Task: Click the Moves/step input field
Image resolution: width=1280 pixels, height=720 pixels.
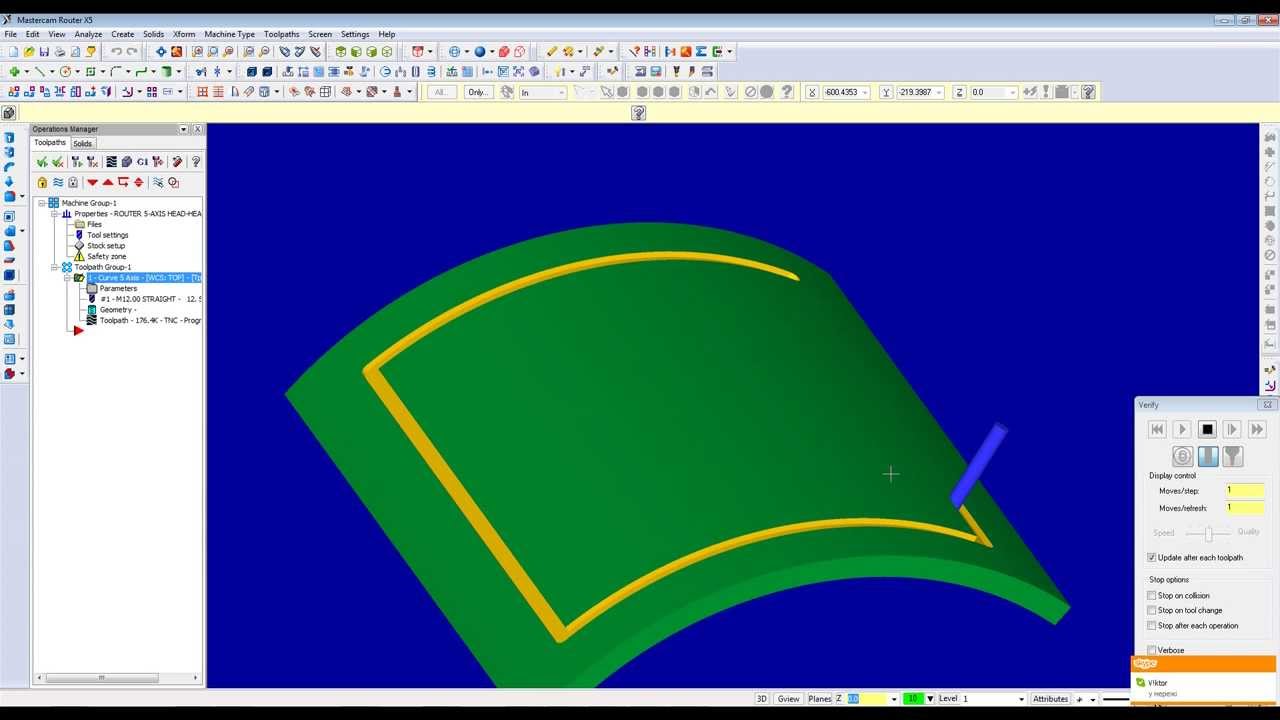Action: pyautogui.click(x=1246, y=491)
